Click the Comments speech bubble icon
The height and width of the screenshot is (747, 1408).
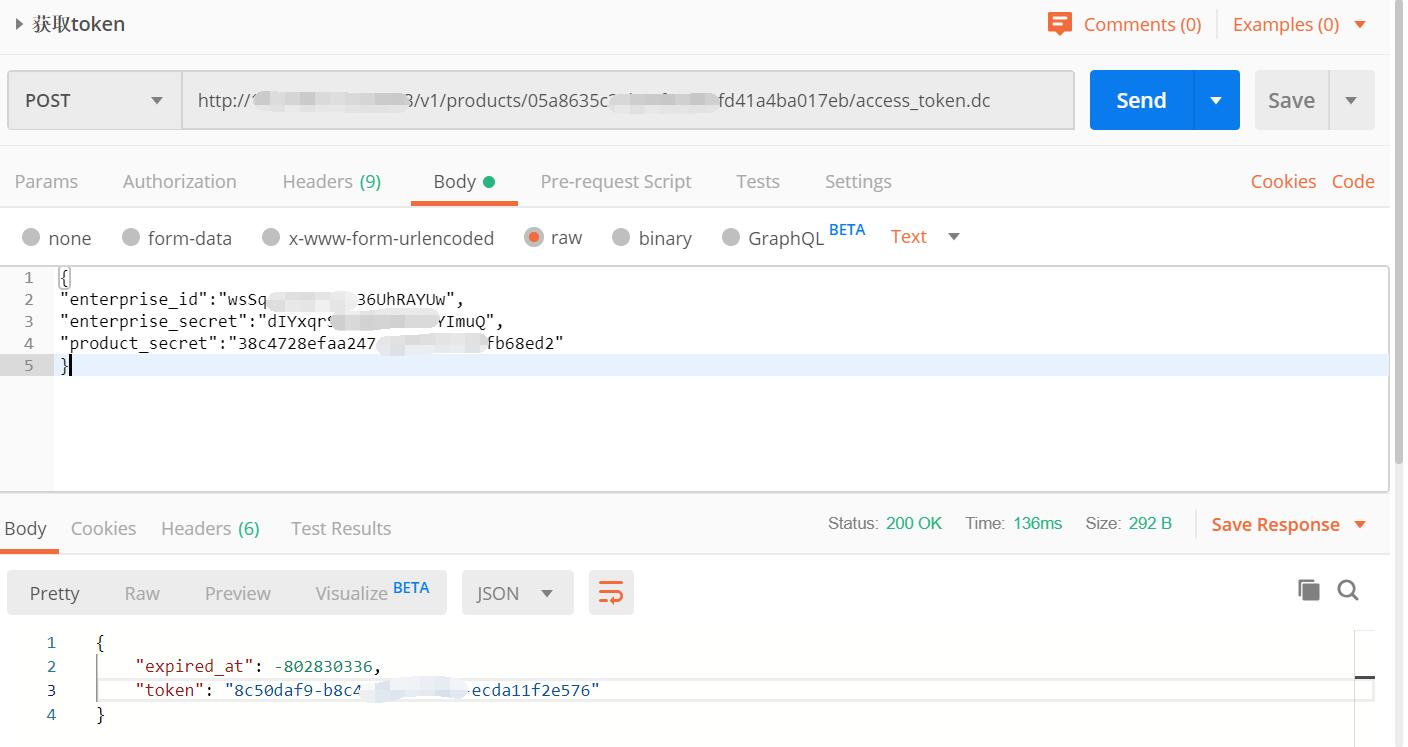click(x=1059, y=24)
